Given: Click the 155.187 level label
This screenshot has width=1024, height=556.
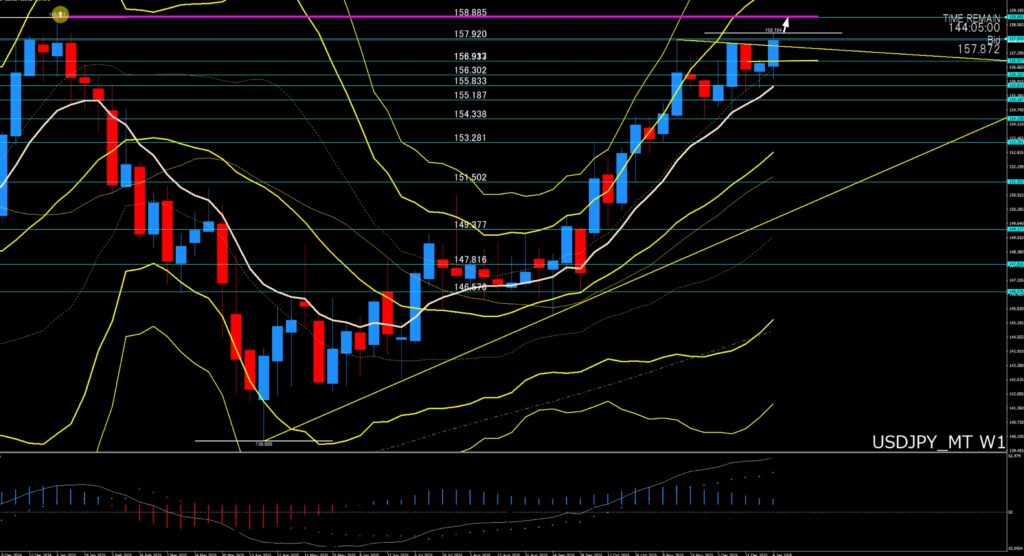Looking at the screenshot, I should pyautogui.click(x=469, y=95).
